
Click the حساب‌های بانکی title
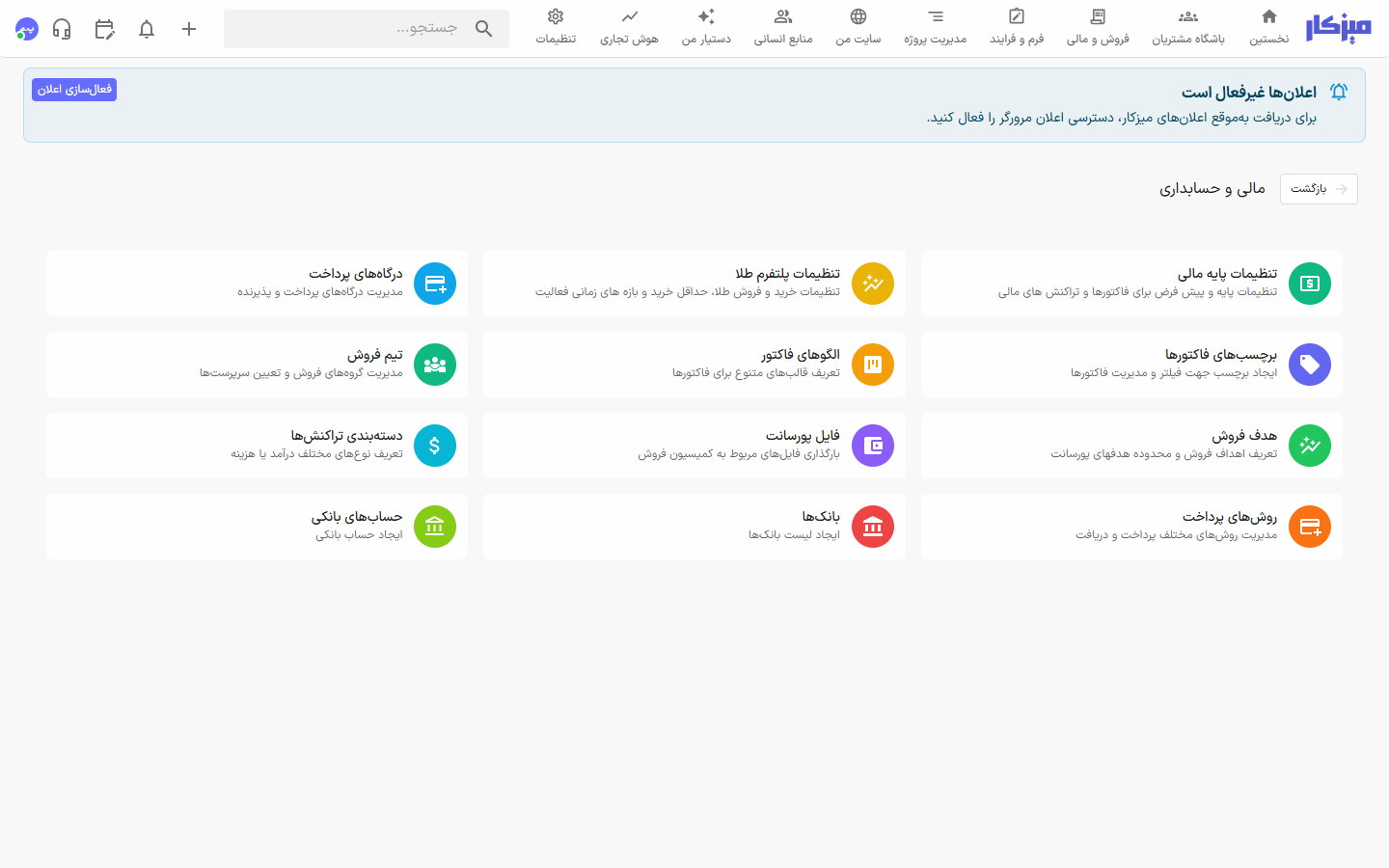357,517
